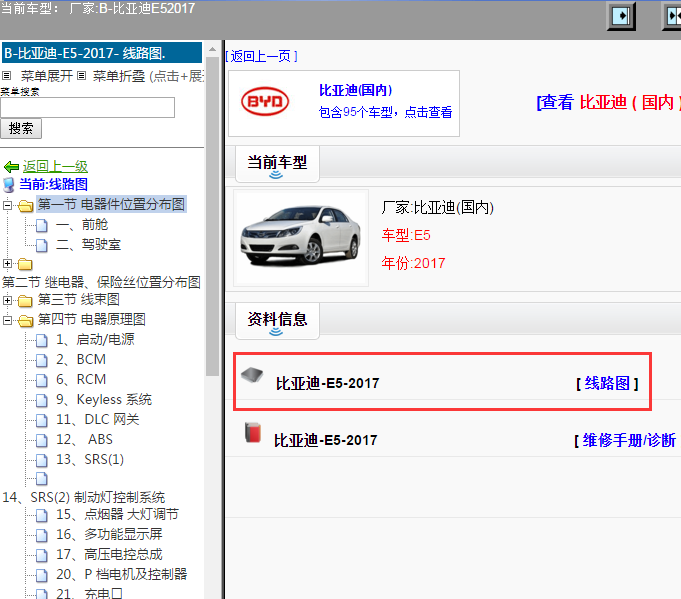Click the BYD brand logo
681x599 pixels.
coord(265,103)
